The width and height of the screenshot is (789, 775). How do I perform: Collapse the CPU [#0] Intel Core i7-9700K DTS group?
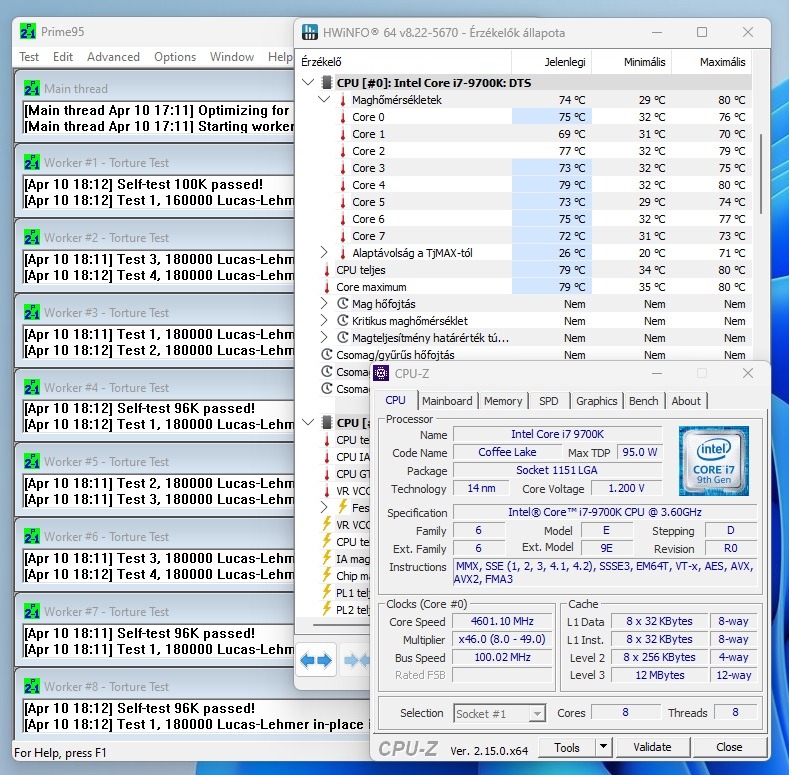point(308,82)
